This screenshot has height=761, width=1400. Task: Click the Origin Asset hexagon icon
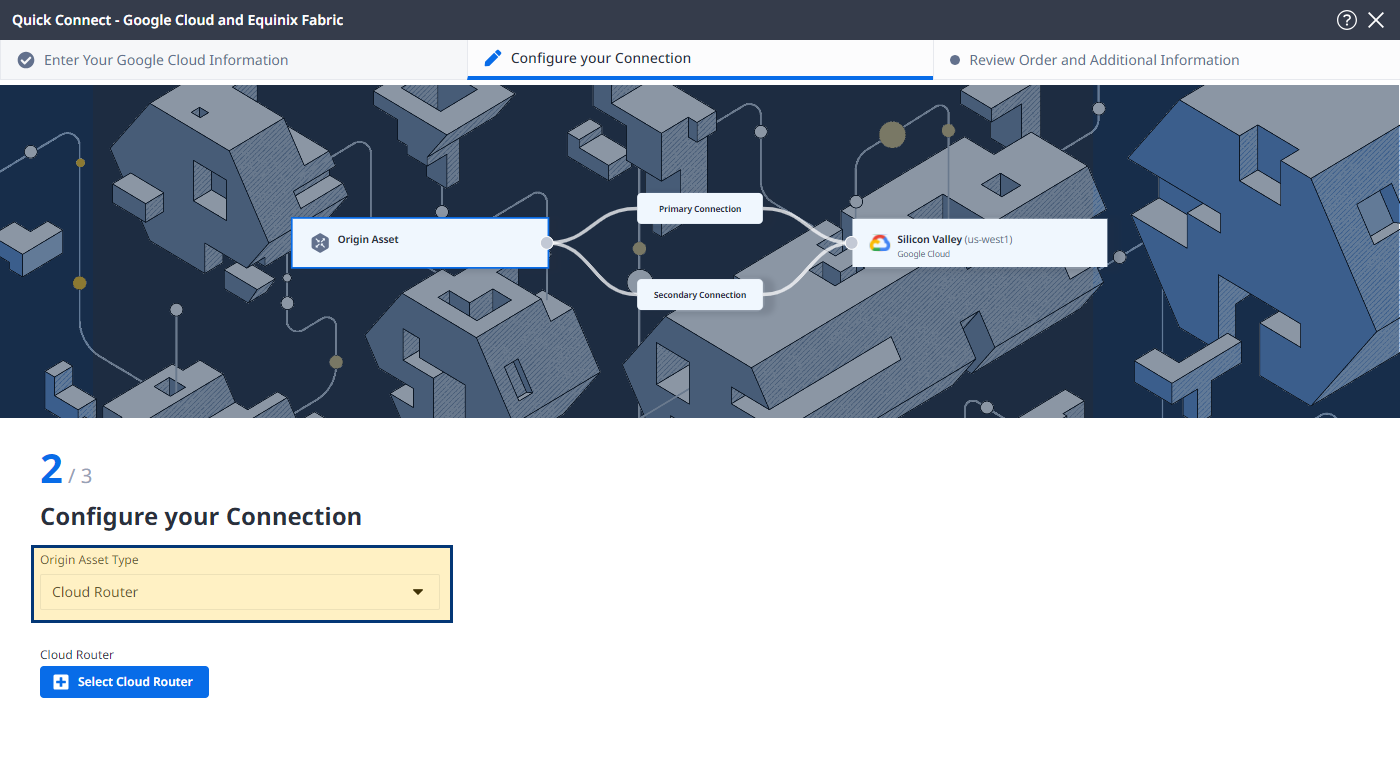tap(320, 243)
